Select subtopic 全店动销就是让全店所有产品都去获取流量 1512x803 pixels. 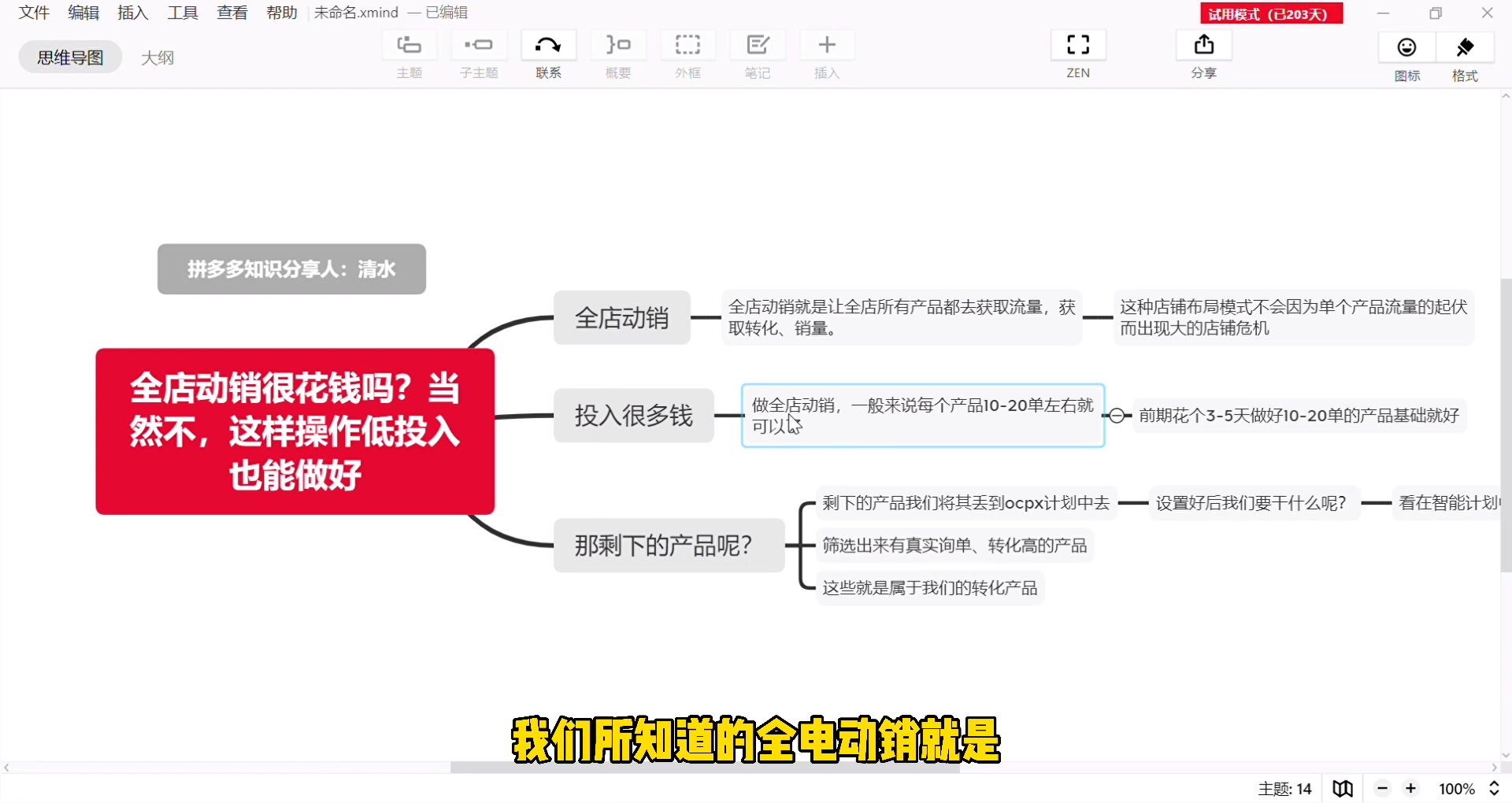coord(902,317)
